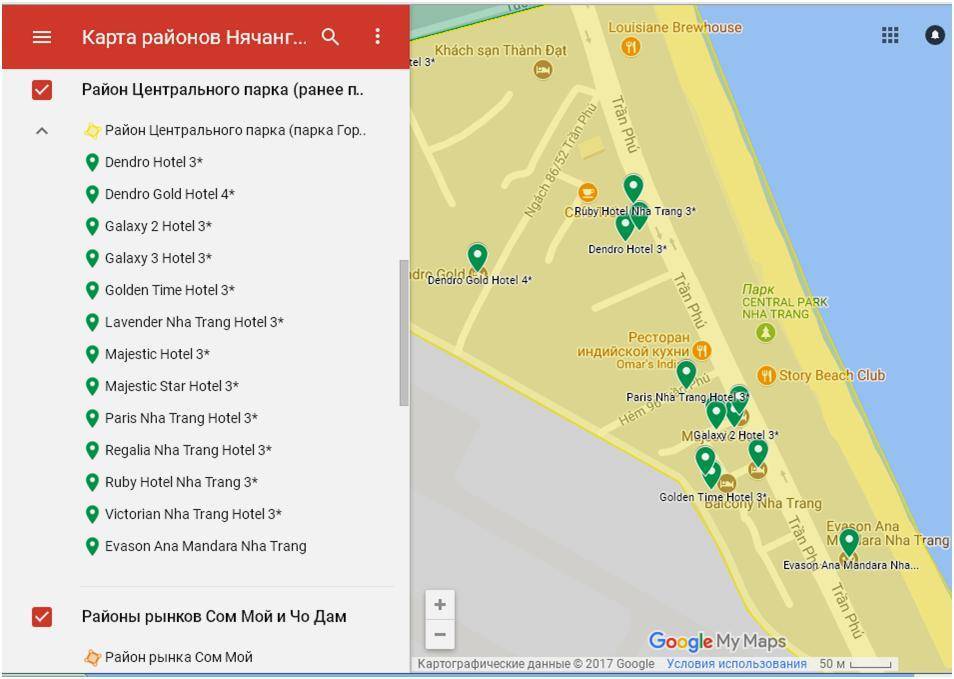Click the Central Park Nha Trang tree icon
This screenshot has height=679, width=954.
tap(765, 332)
